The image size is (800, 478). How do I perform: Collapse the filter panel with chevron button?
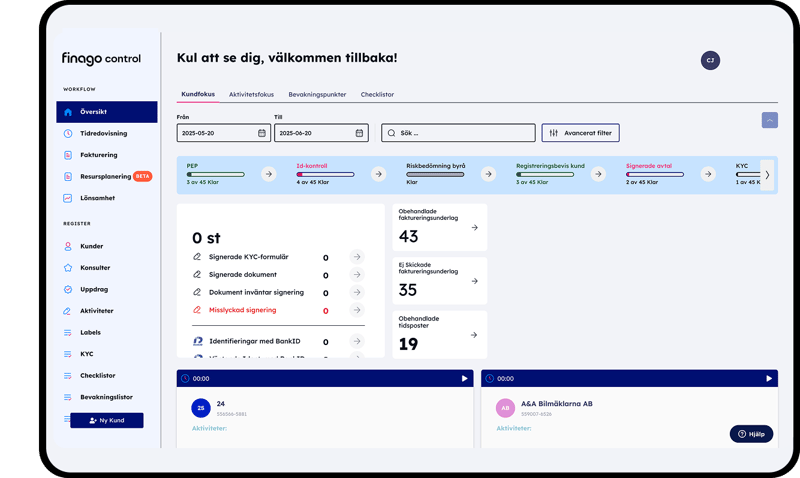(x=769, y=120)
